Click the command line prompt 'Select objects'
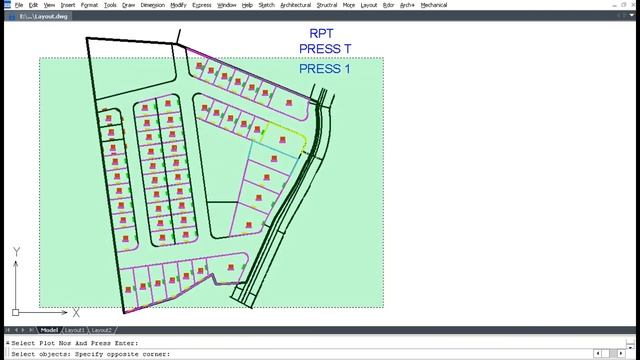This screenshot has height=360, width=640. coord(90,354)
